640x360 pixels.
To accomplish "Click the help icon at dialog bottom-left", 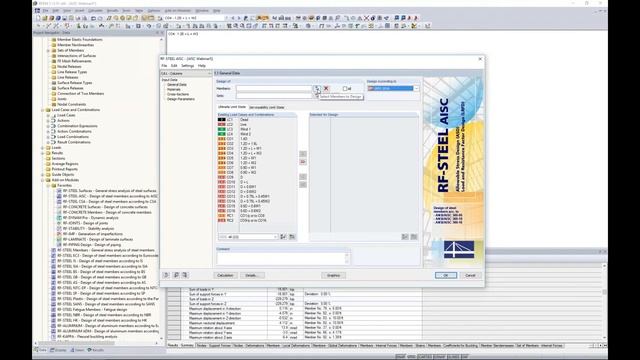I will tap(167, 275).
